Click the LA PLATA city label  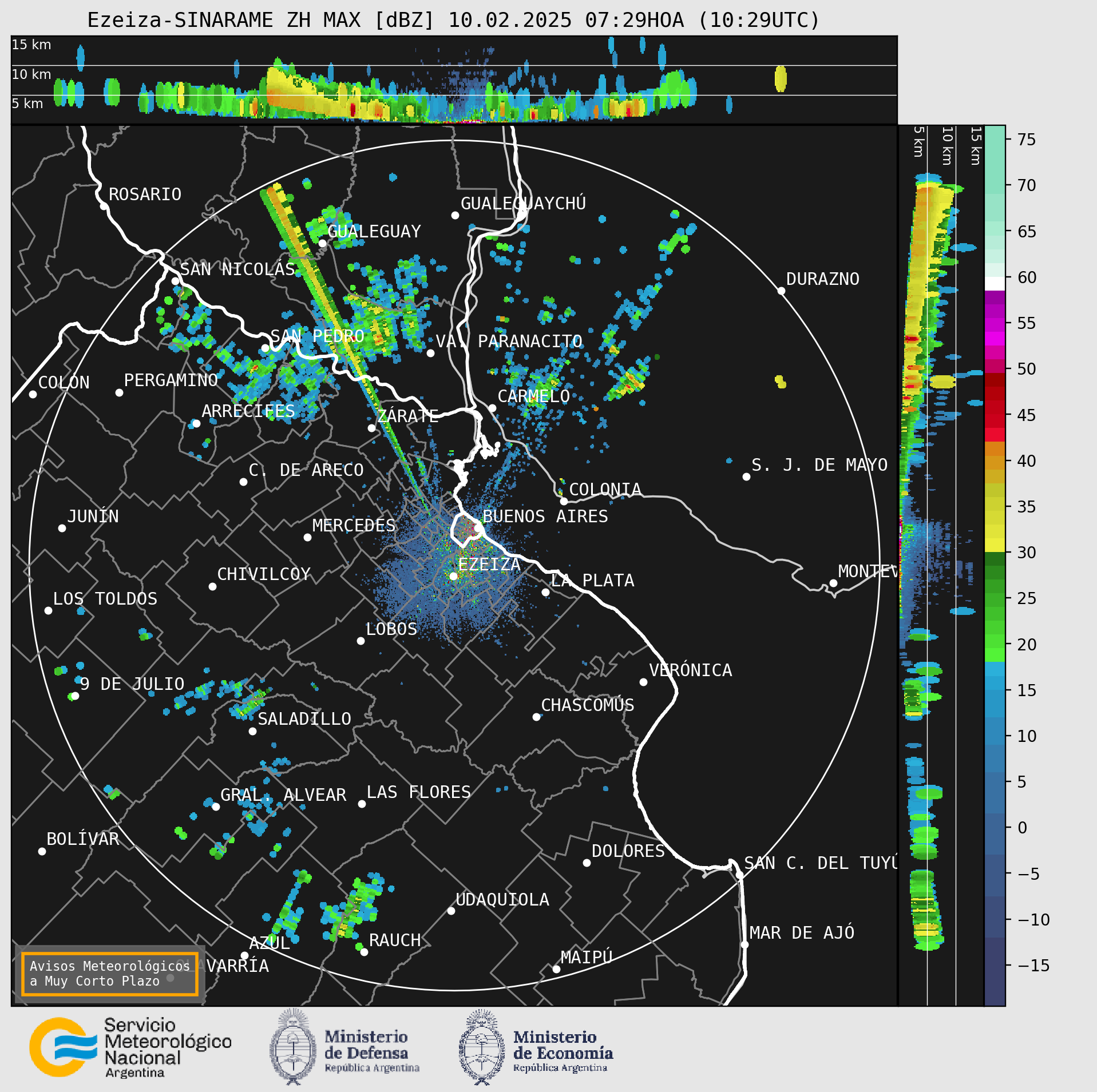click(592, 581)
